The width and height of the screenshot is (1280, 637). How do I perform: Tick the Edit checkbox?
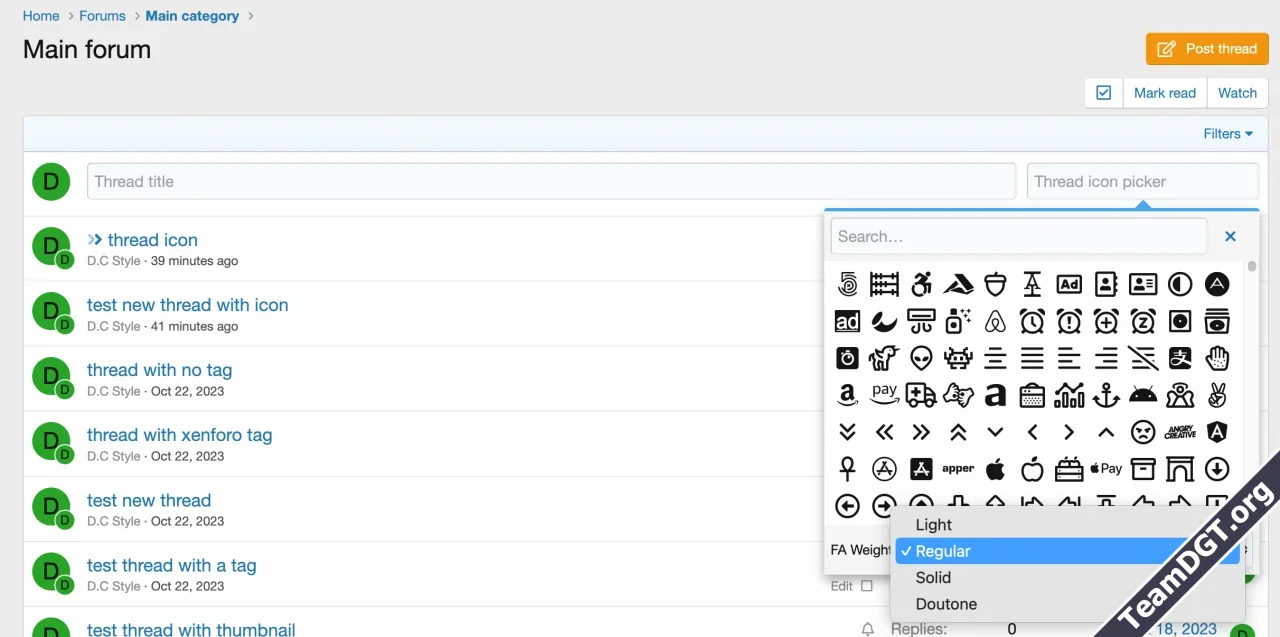pos(867,586)
